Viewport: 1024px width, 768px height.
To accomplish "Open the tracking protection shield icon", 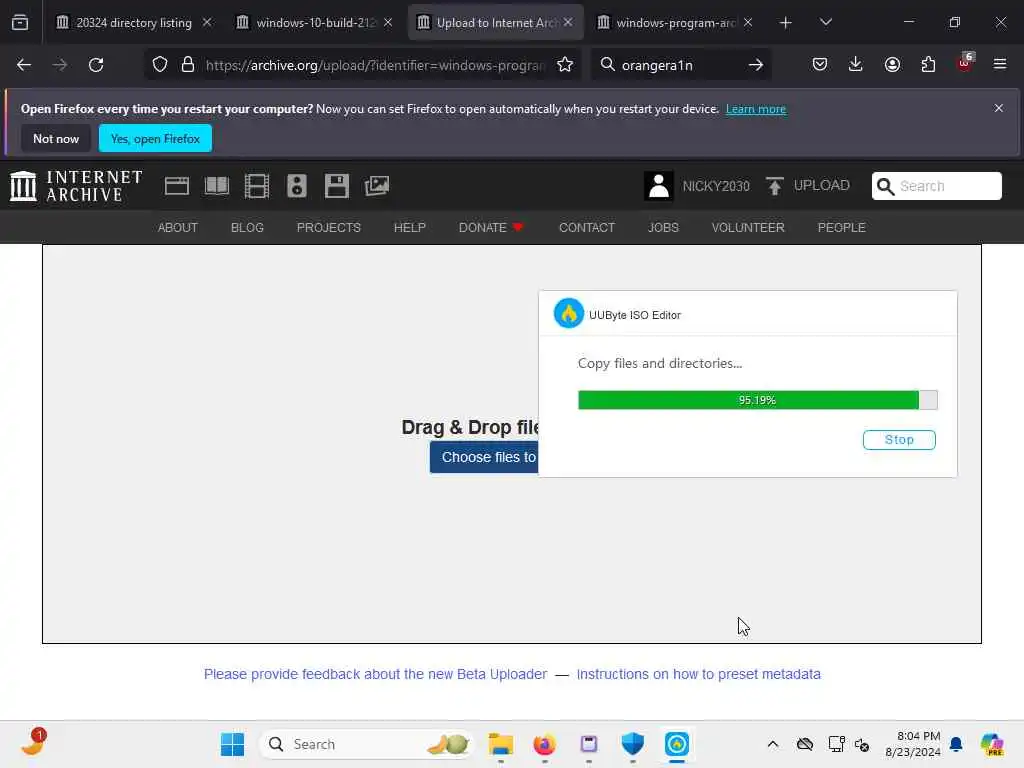I will pos(160,65).
